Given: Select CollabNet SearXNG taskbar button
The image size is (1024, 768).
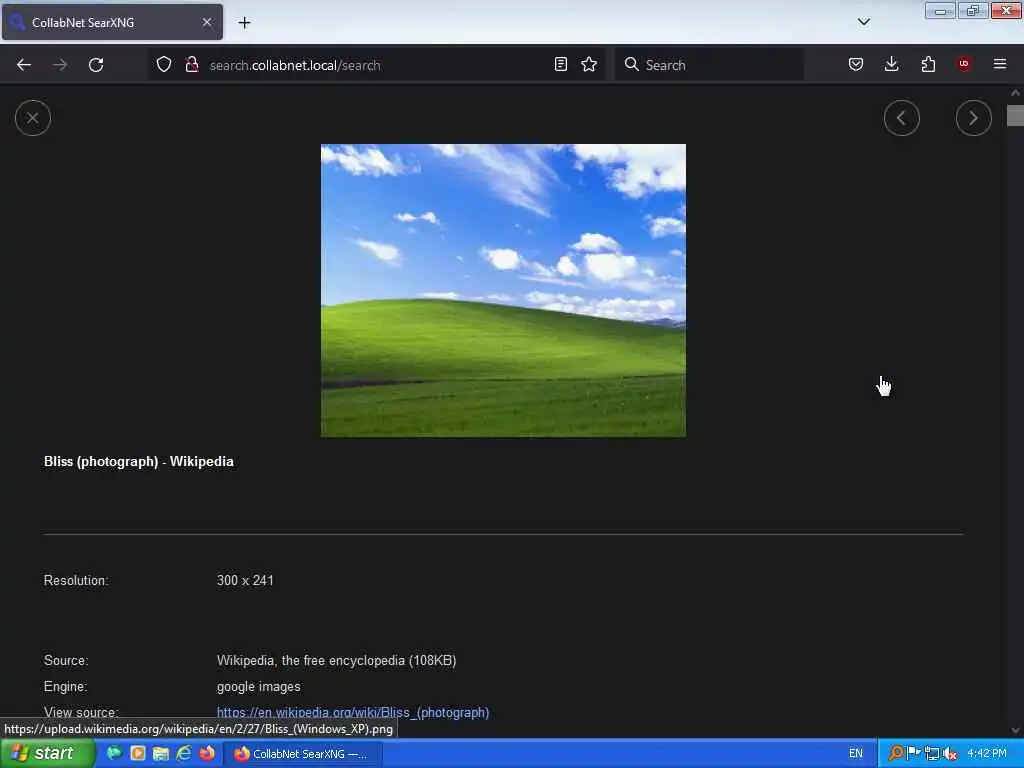Looking at the screenshot, I should click(302, 754).
